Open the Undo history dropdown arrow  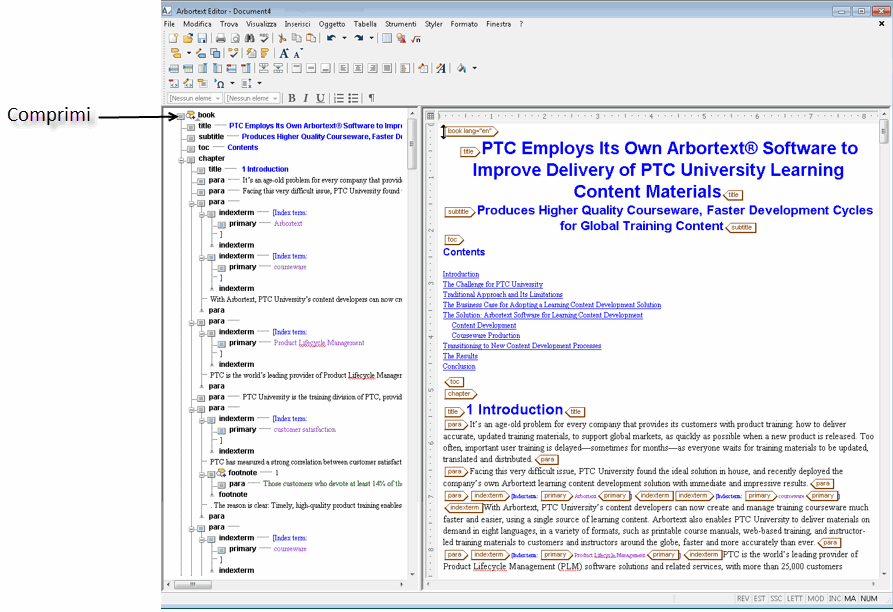(344, 38)
